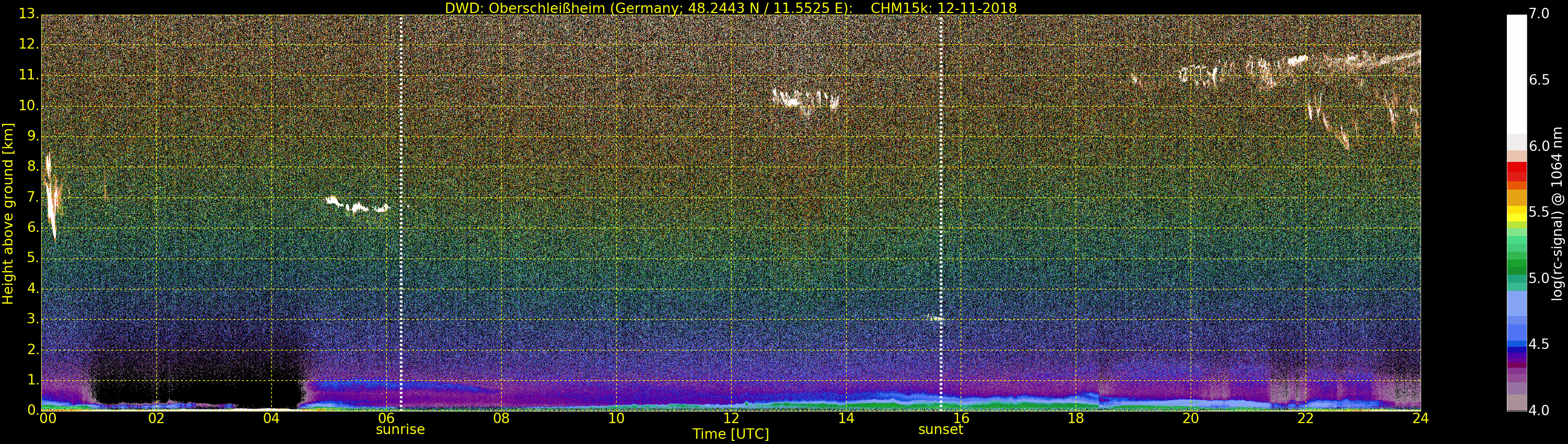Click the "08" tick on the time axis
This screenshot has width=1568, height=444.
click(x=502, y=418)
